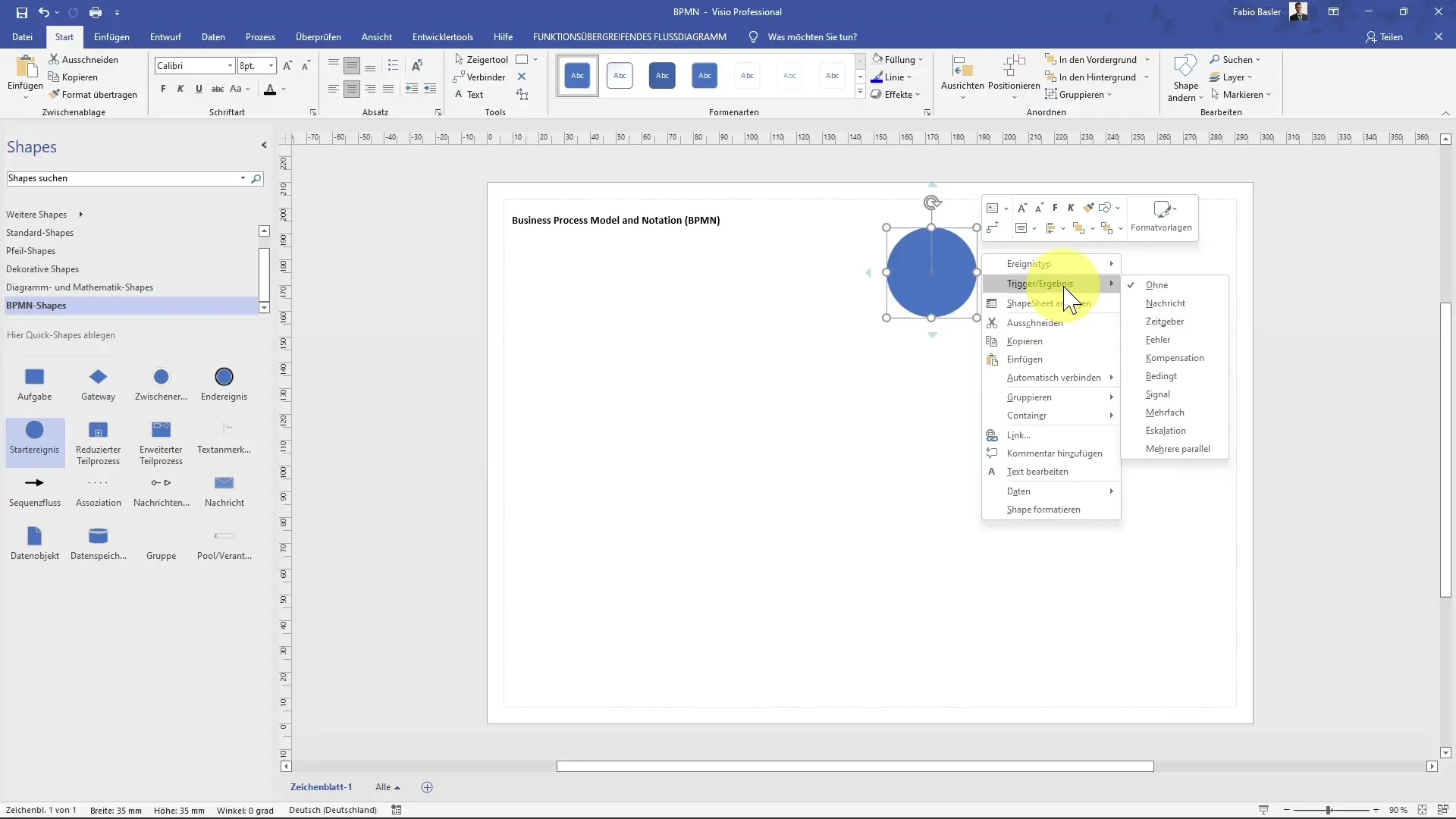This screenshot has height=819, width=1456.
Task: Open the Gruppieren dropdown in ribbon
Action: (1078, 95)
